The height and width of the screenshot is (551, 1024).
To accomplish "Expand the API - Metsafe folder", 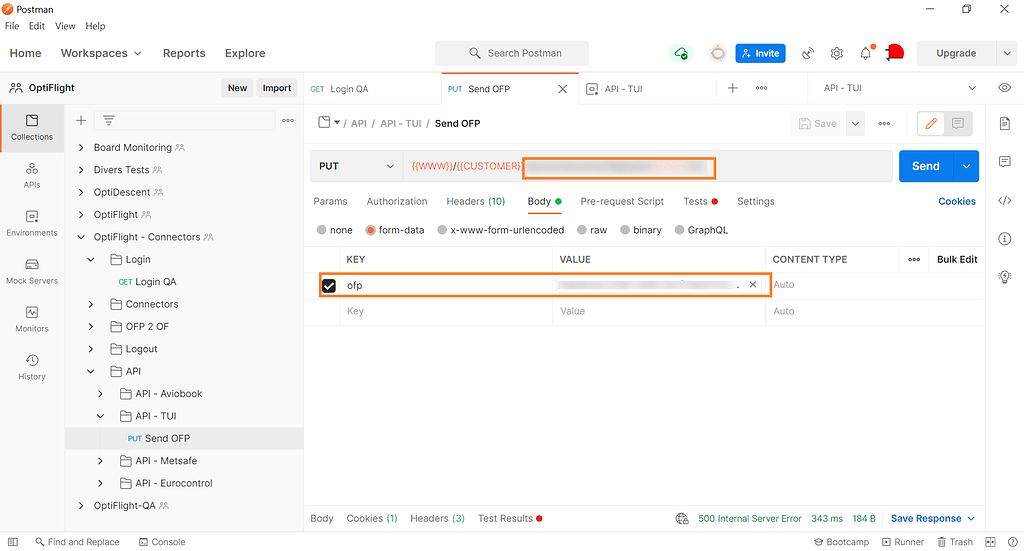I will (x=100, y=461).
